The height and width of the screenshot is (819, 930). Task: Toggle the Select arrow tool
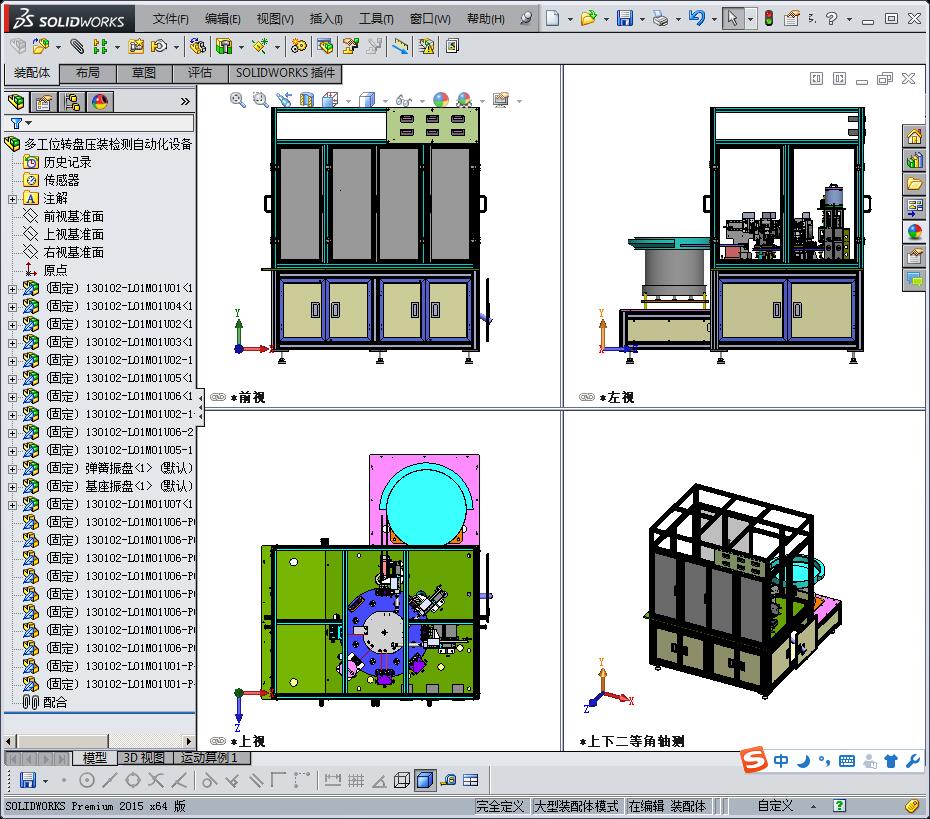click(732, 18)
